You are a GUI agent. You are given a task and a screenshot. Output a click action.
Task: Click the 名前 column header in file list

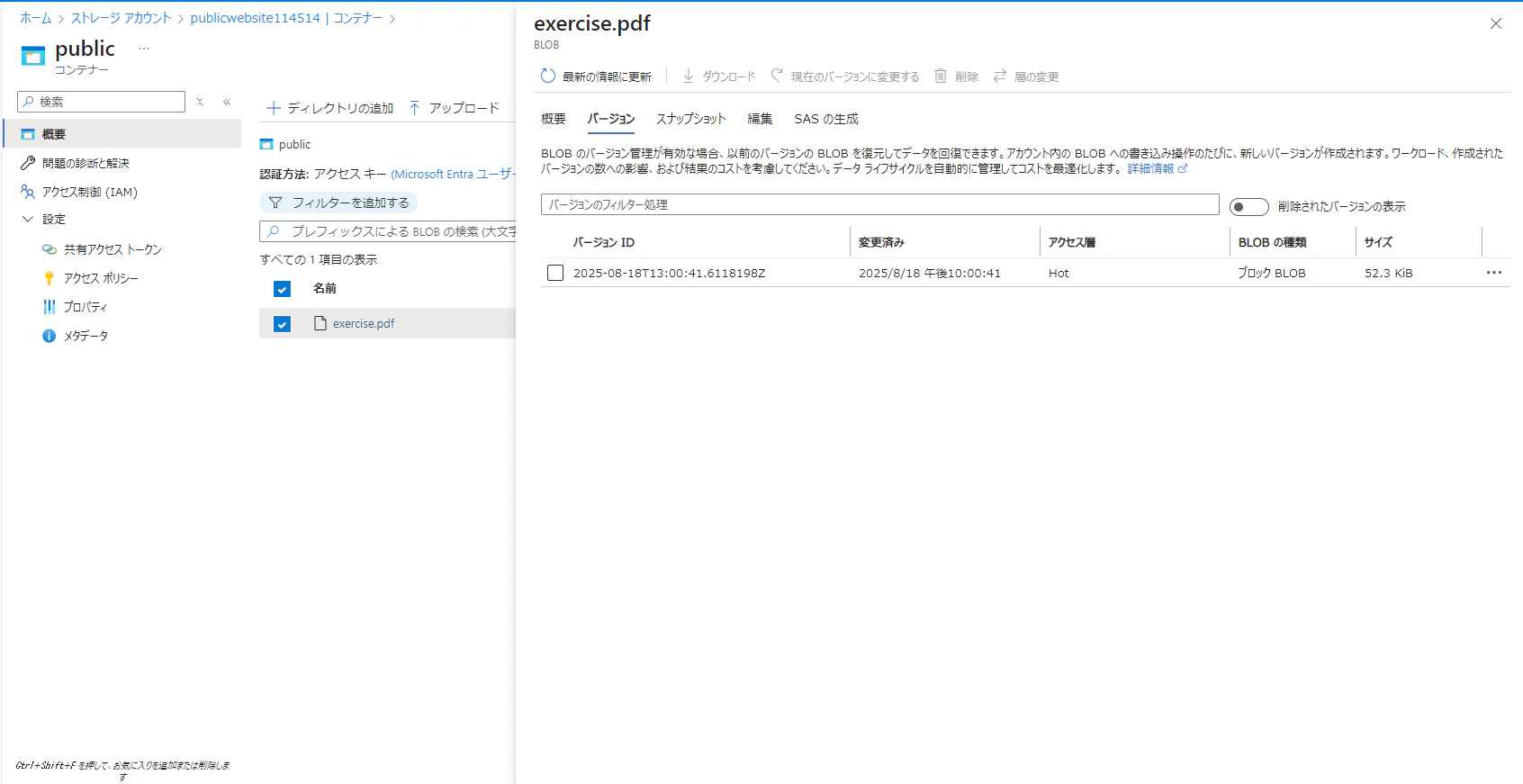tap(325, 288)
